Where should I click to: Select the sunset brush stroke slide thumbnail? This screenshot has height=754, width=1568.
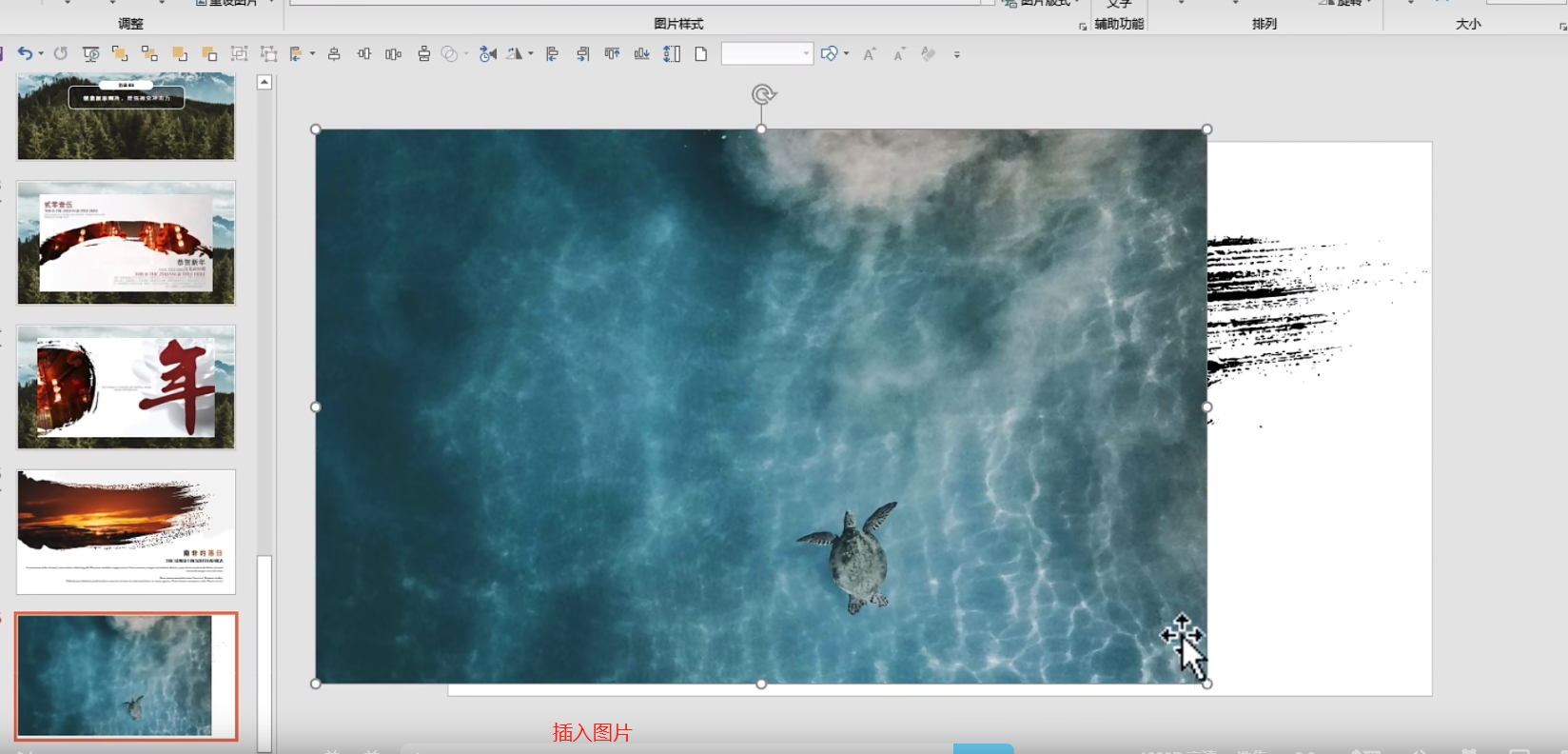[126, 531]
